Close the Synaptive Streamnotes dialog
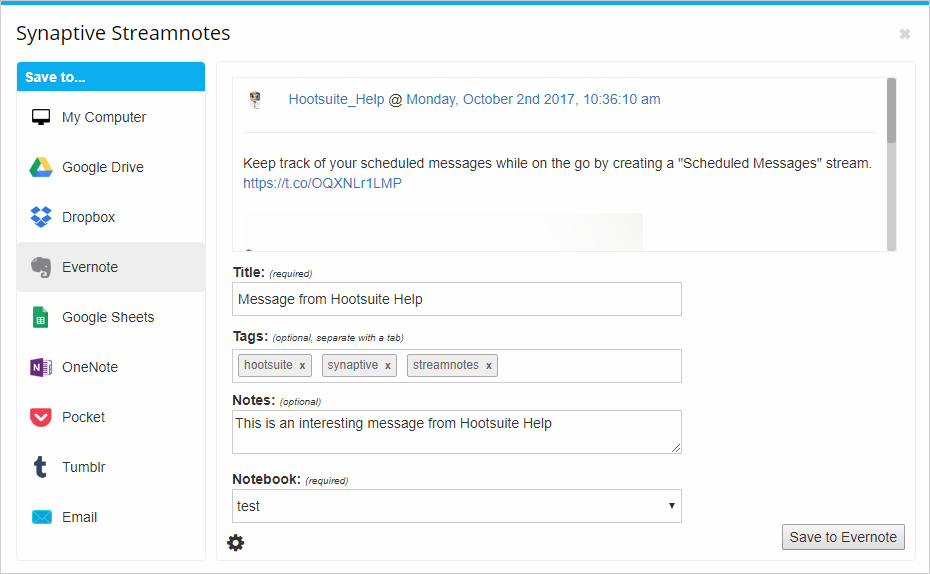Viewport: 930px width, 574px height. click(904, 34)
